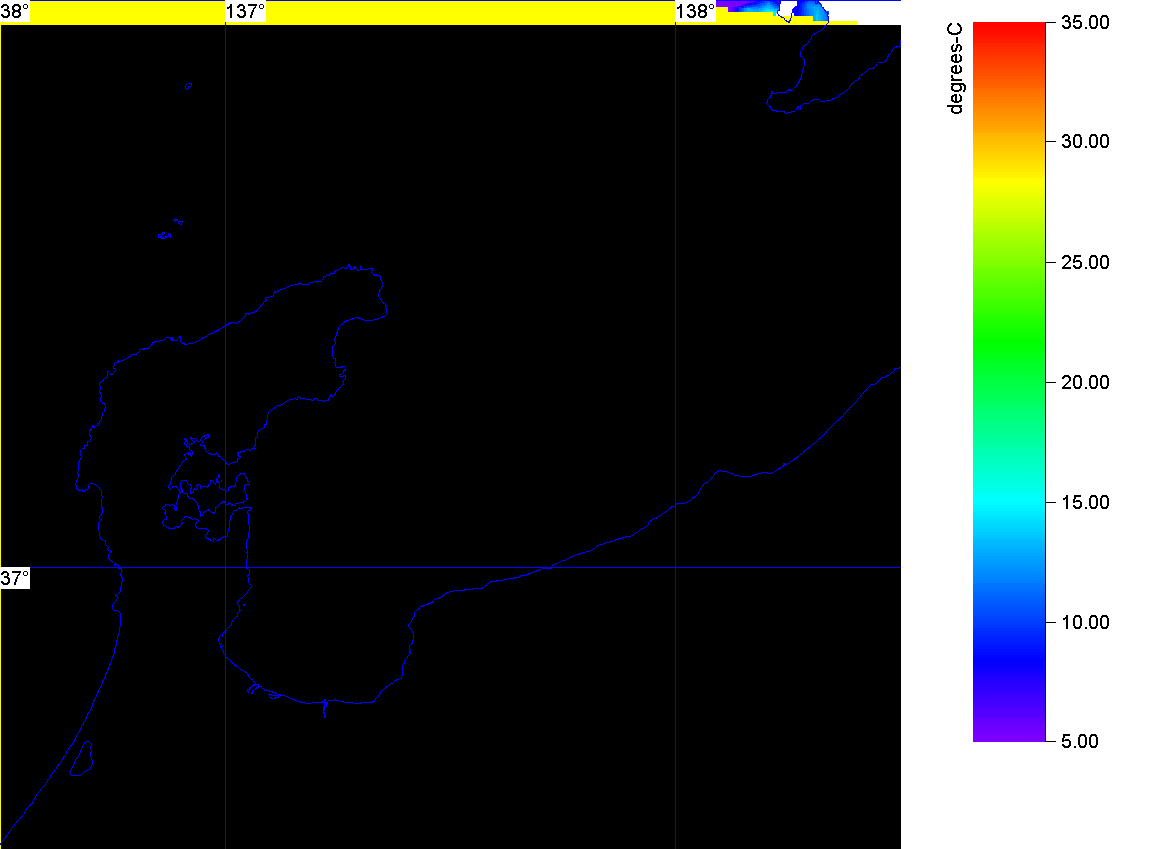
Task: Click the 37° latitude label
Action: [15, 578]
